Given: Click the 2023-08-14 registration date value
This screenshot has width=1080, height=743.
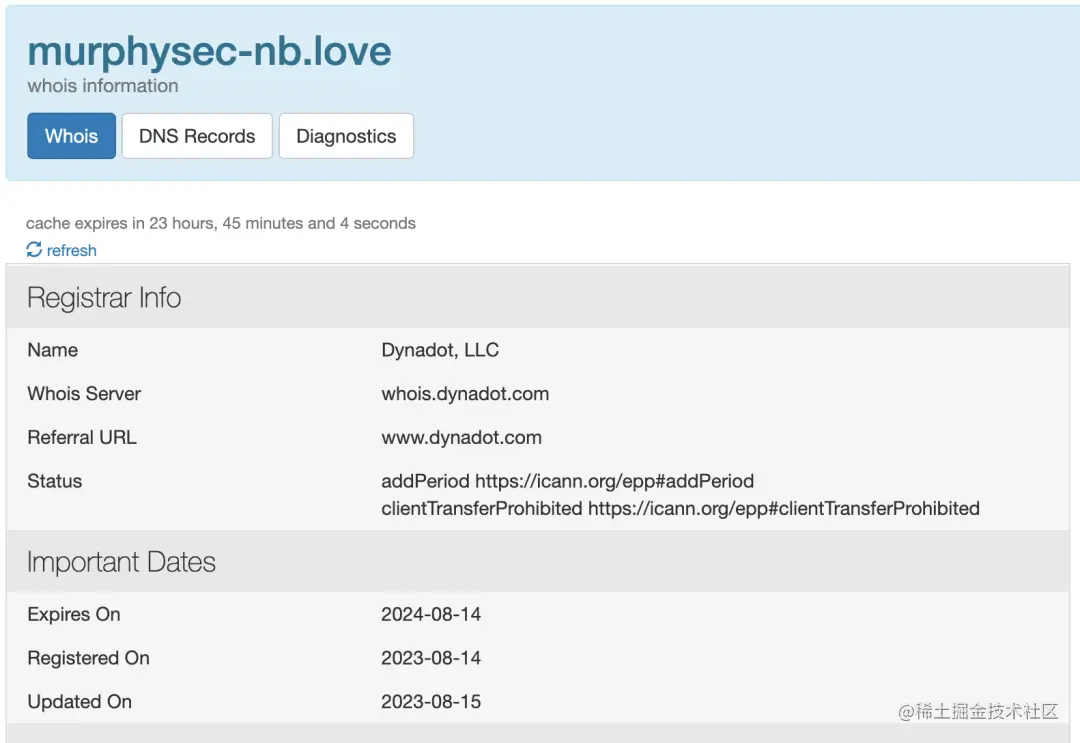Looking at the screenshot, I should click(x=431, y=658).
